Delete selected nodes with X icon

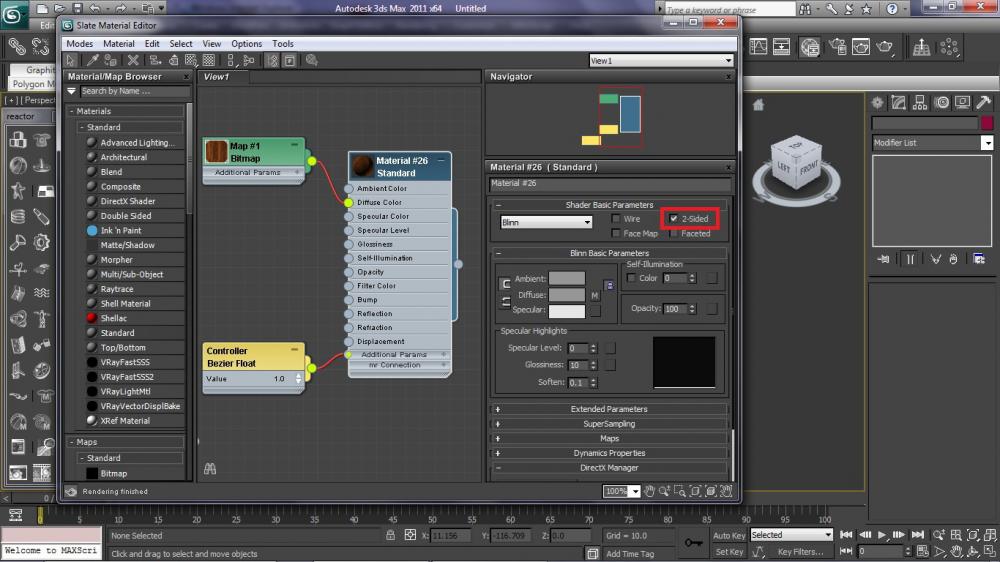133,61
